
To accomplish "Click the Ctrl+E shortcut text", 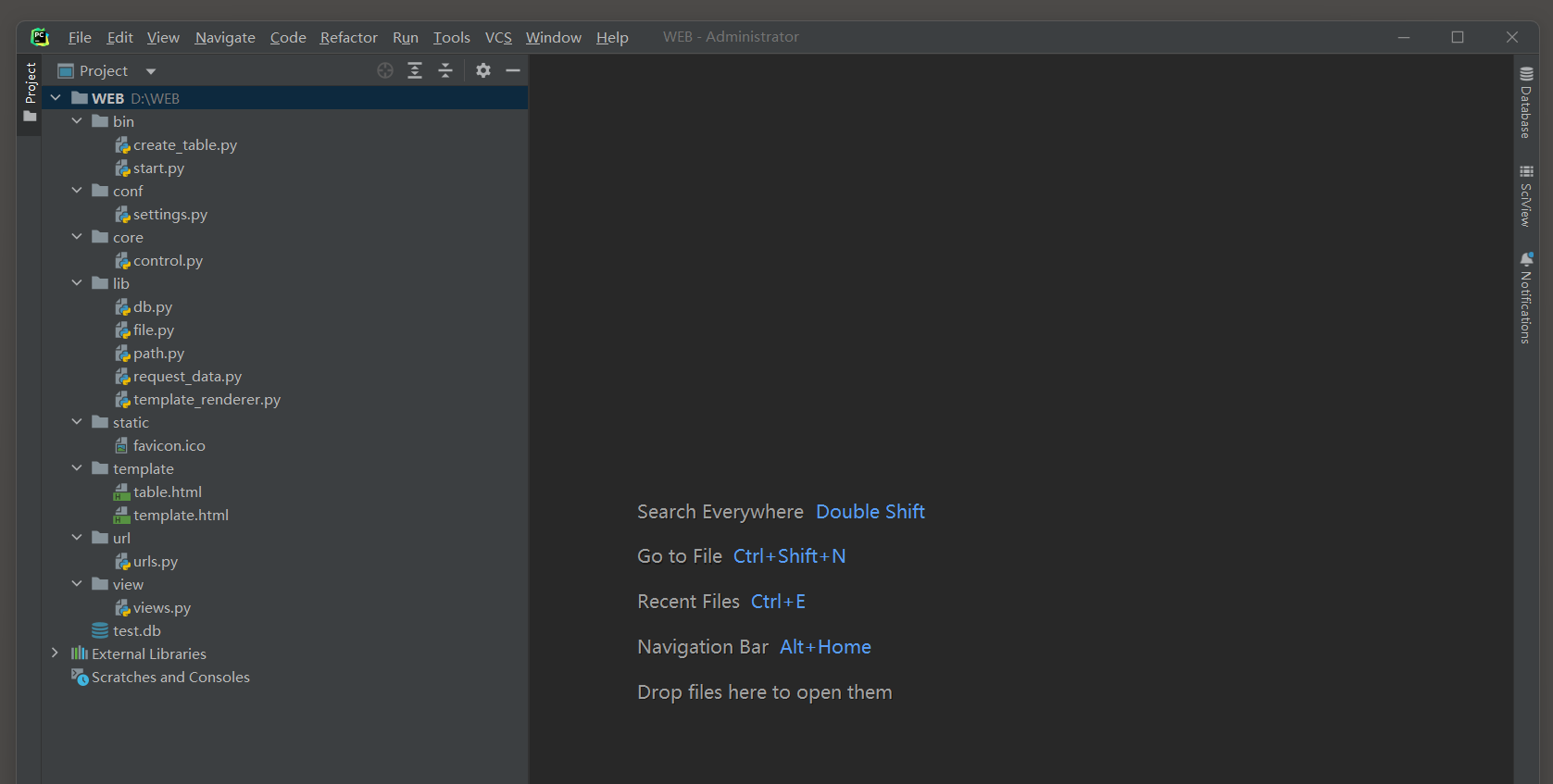I will click(x=778, y=602).
